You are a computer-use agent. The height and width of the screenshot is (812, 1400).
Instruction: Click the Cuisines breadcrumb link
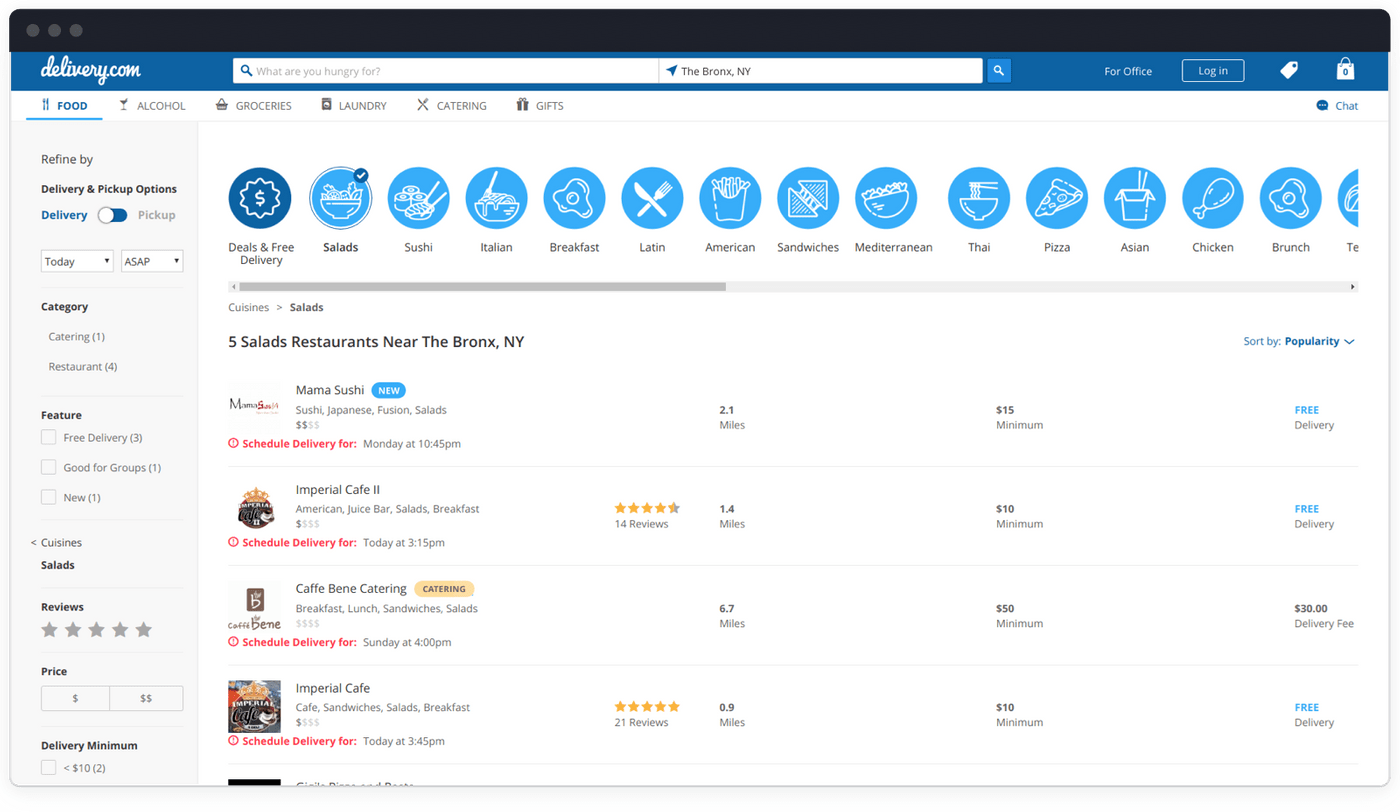pos(248,307)
